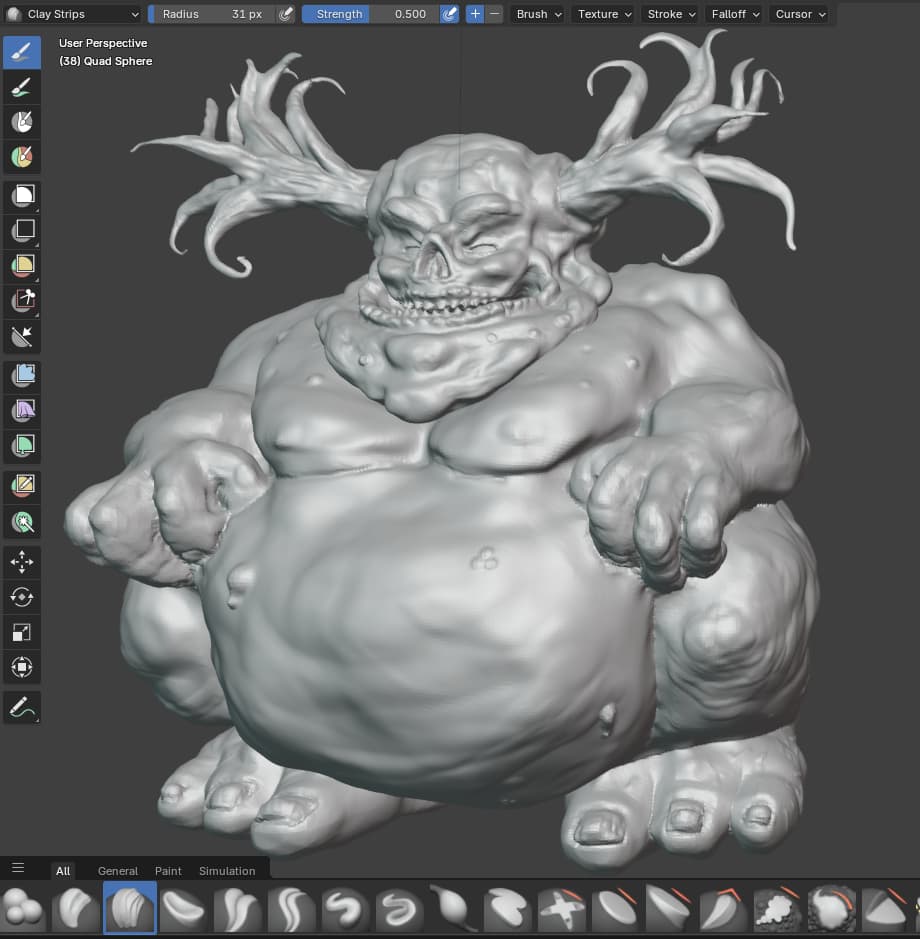This screenshot has height=939, width=920.
Task: Pick the Annotate pencil tool
Action: click(22, 707)
